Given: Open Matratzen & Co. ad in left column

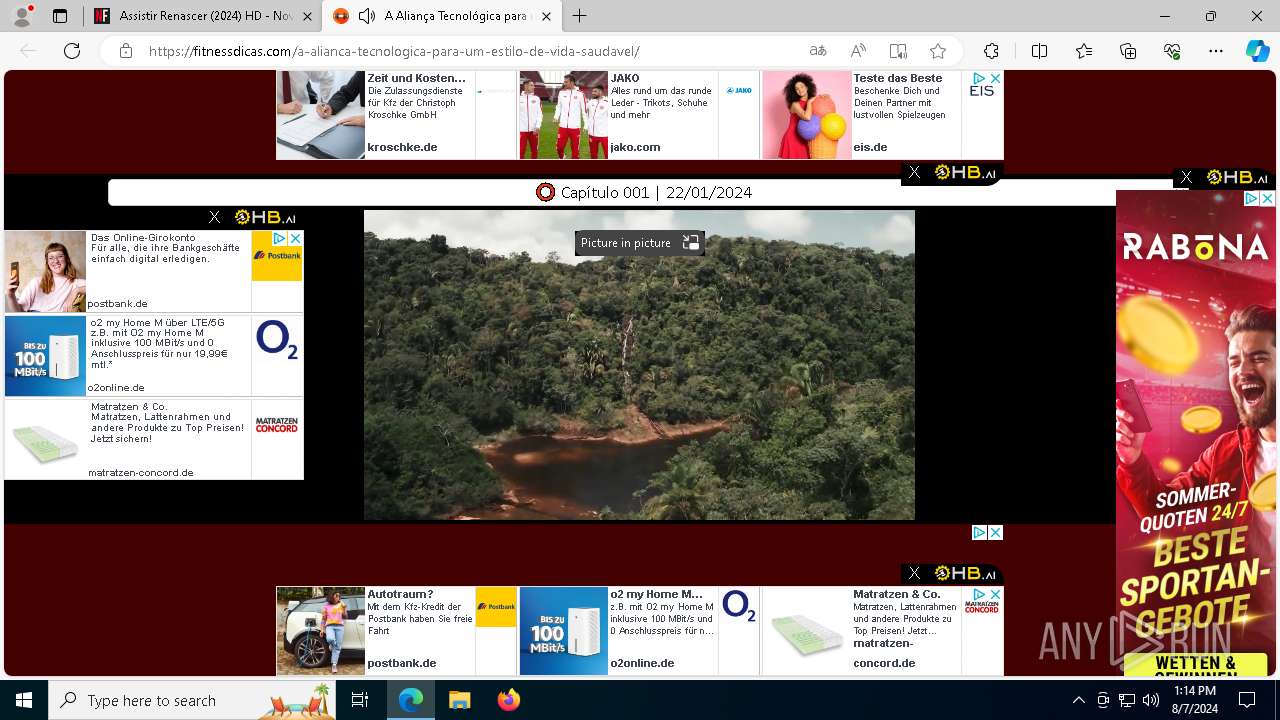Looking at the screenshot, I should [x=154, y=439].
